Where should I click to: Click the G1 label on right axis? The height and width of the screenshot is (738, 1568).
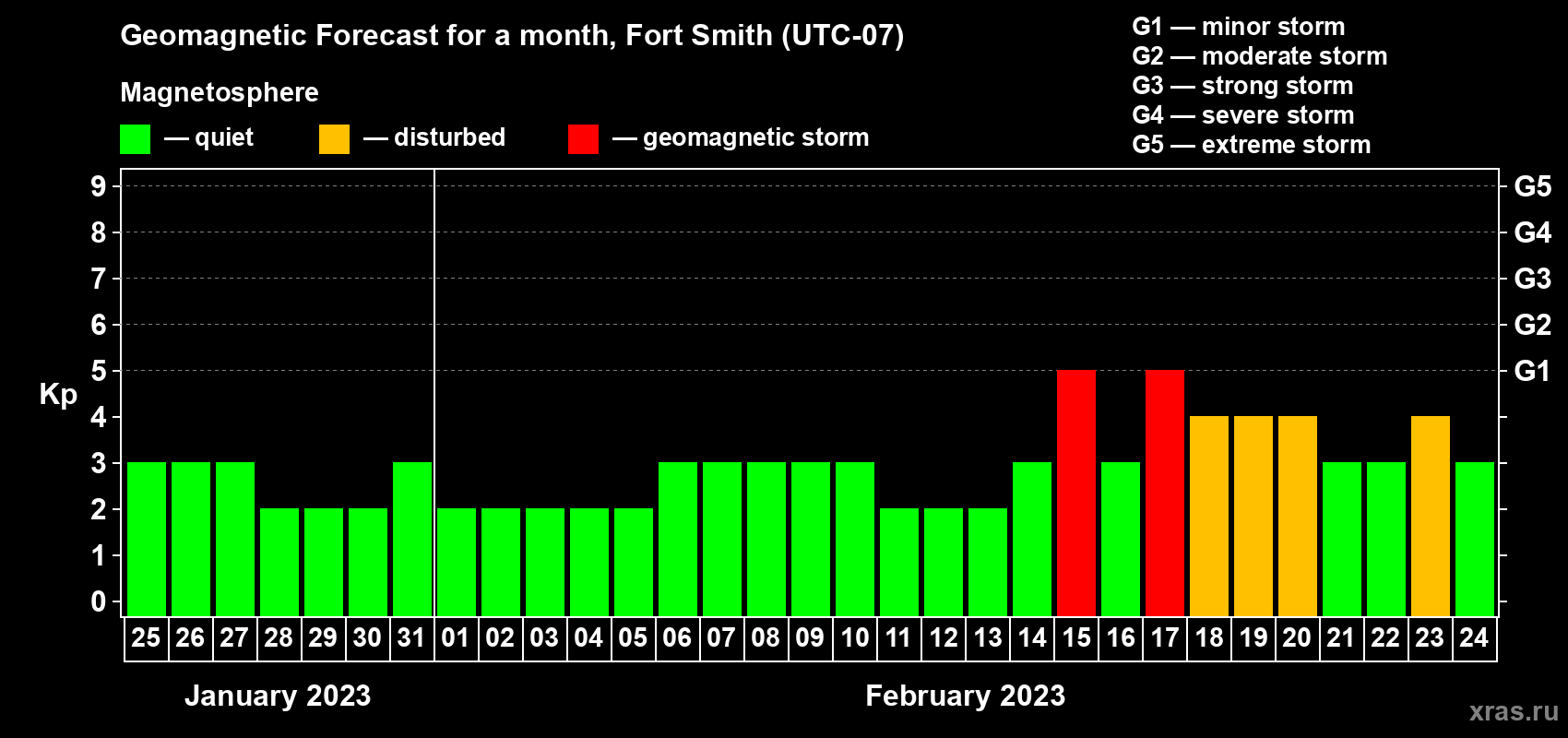coord(1533,371)
